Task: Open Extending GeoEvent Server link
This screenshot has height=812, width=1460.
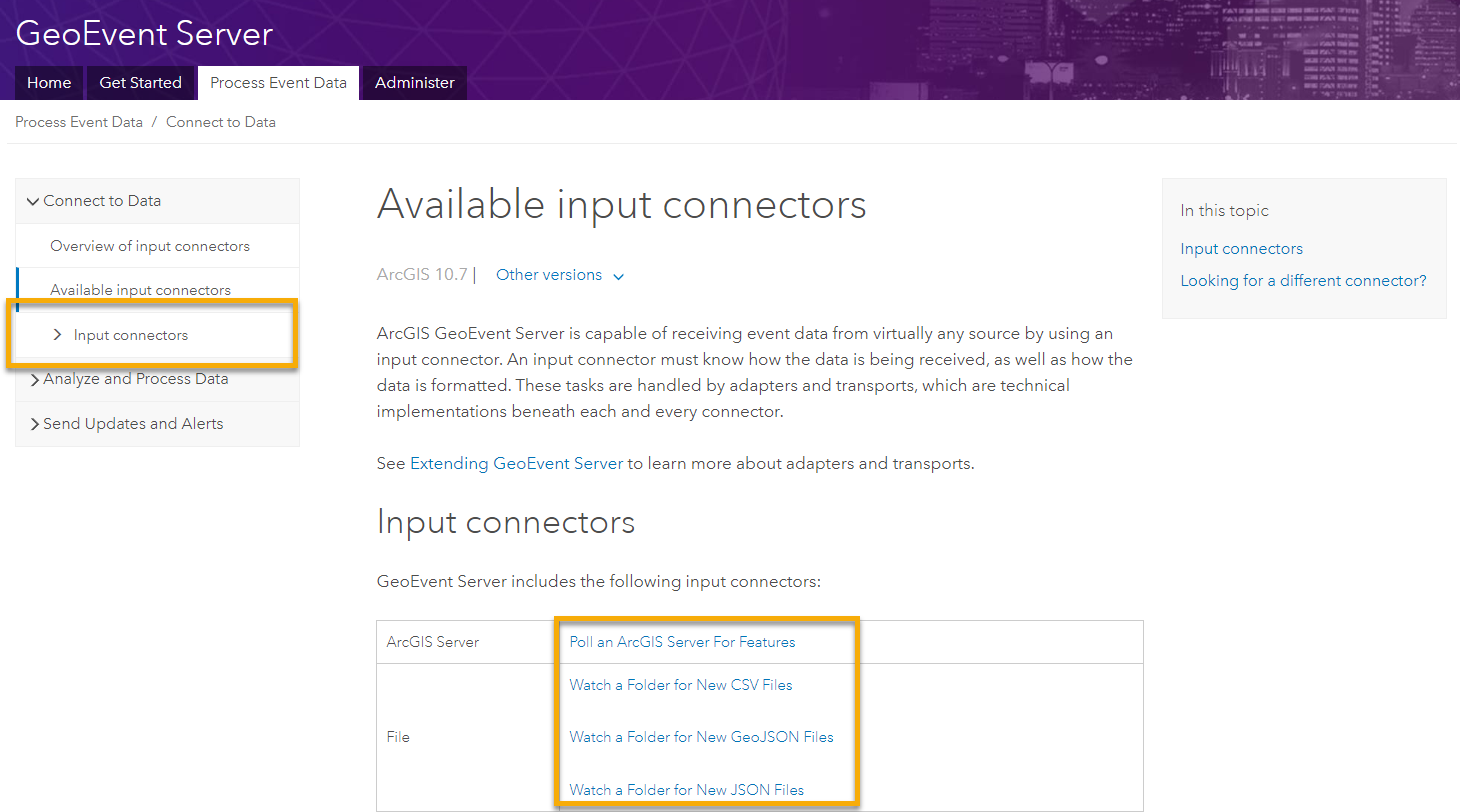Action: point(516,464)
